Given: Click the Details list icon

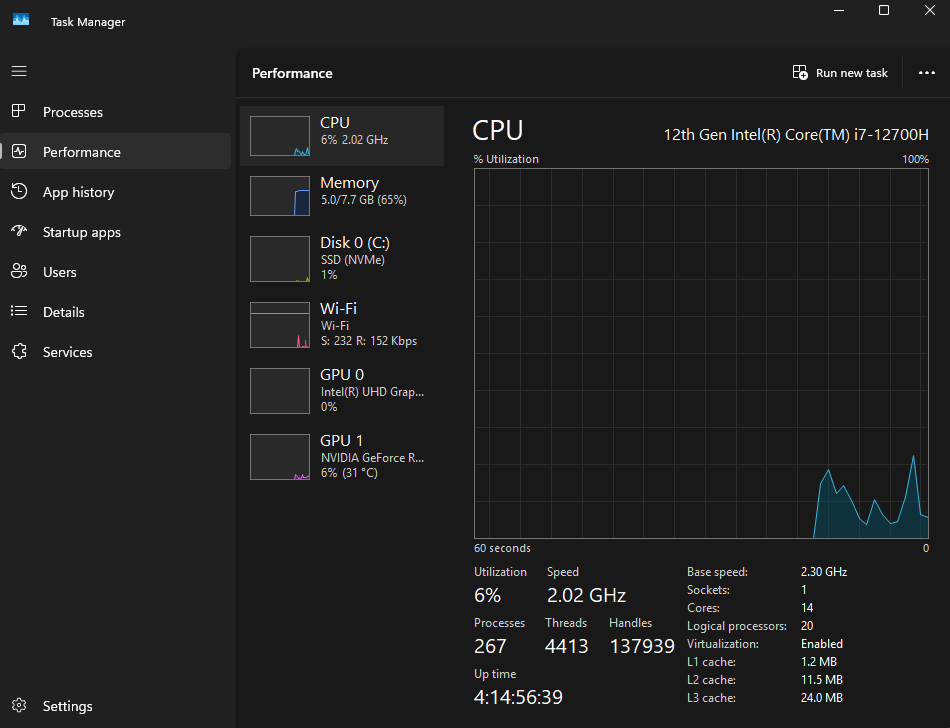Looking at the screenshot, I should [x=19, y=311].
